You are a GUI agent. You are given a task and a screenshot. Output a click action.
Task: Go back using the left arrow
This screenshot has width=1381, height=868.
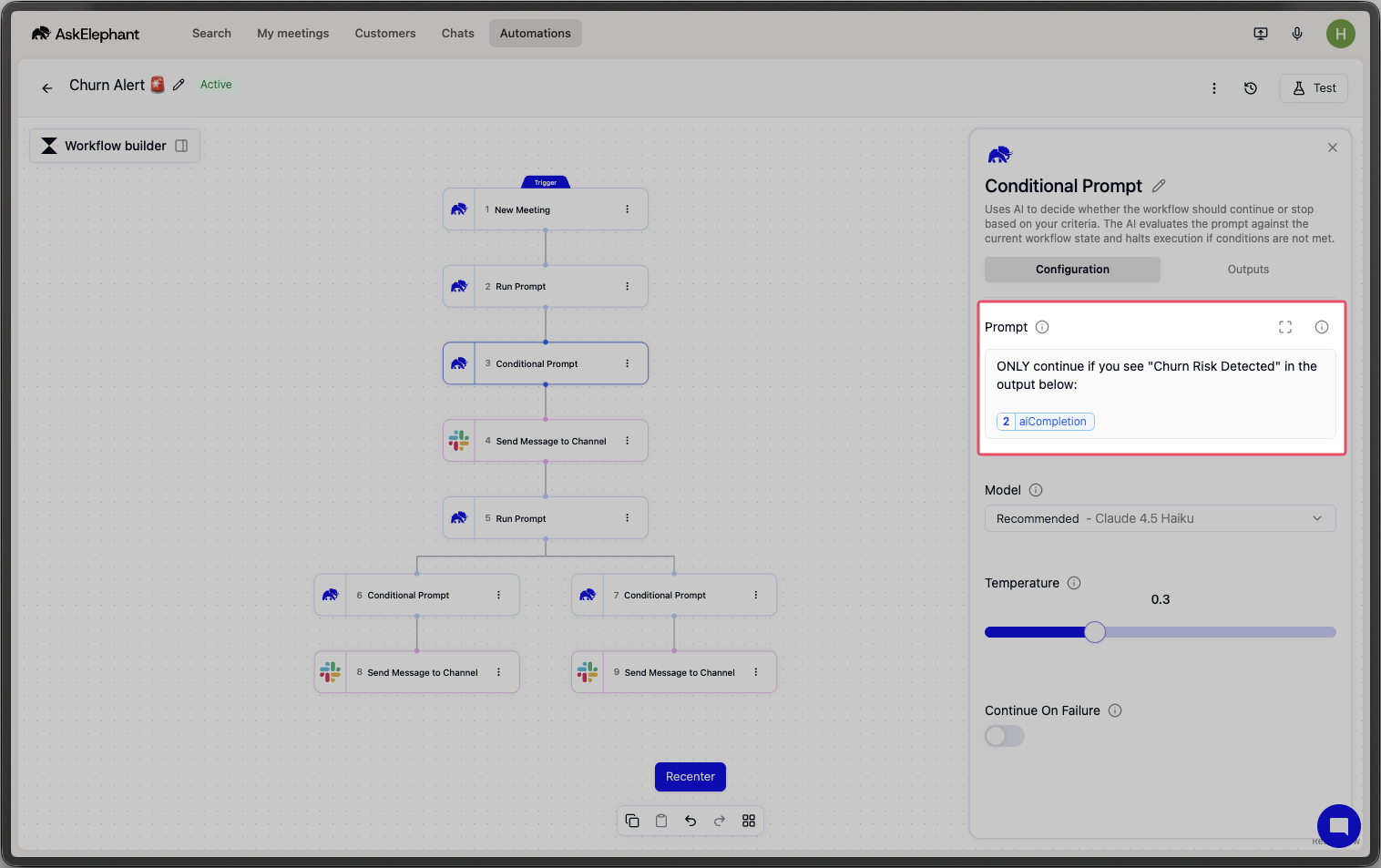tap(47, 88)
